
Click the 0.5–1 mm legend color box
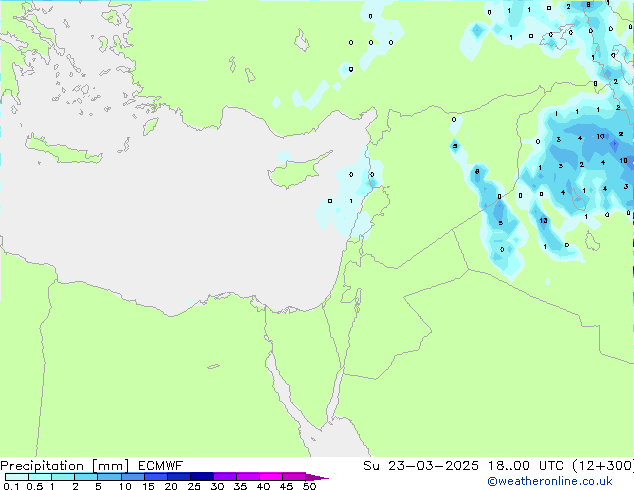tap(40, 477)
